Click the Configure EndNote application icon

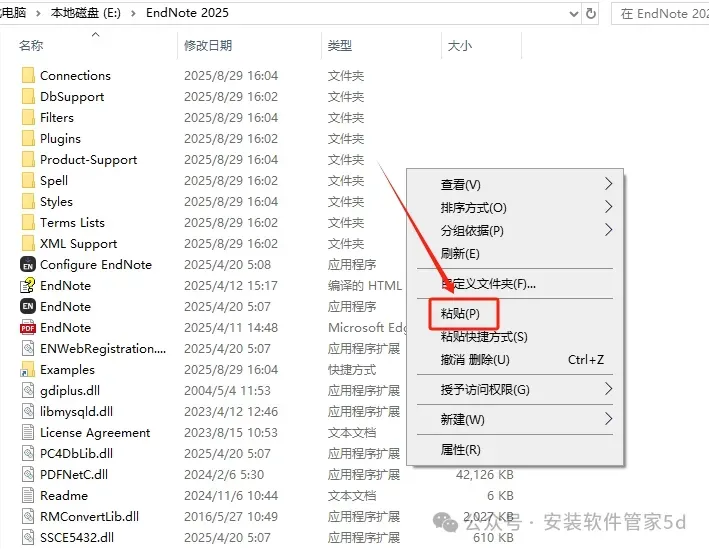[28, 264]
